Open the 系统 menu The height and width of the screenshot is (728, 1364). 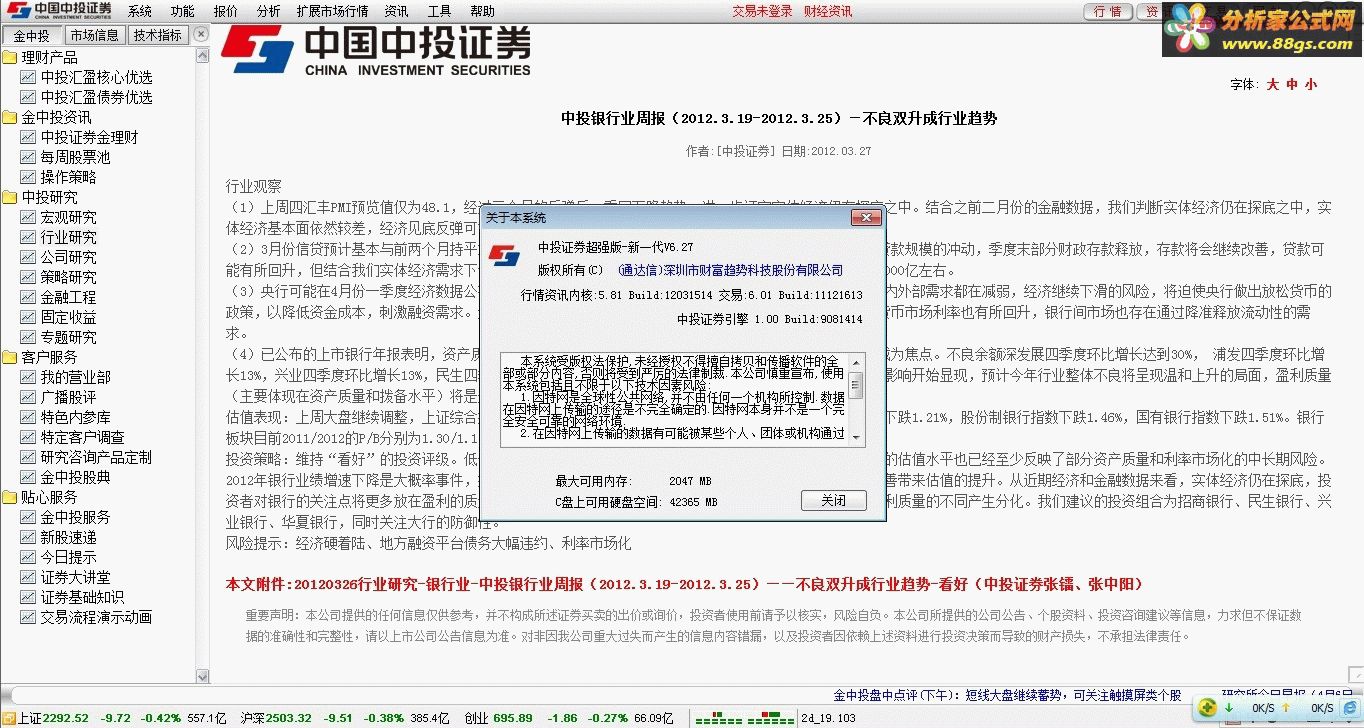coord(140,11)
